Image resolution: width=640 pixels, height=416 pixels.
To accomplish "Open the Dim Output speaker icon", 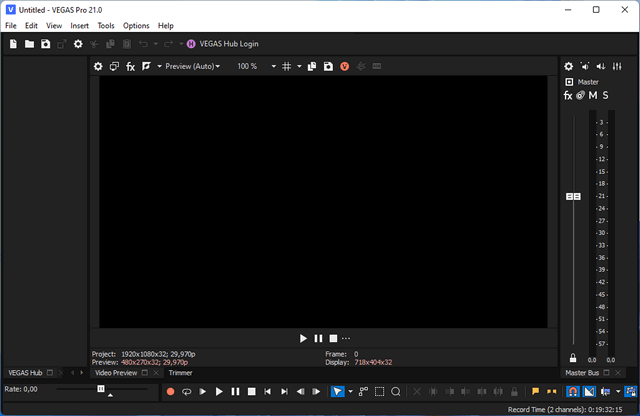I will tap(585, 66).
